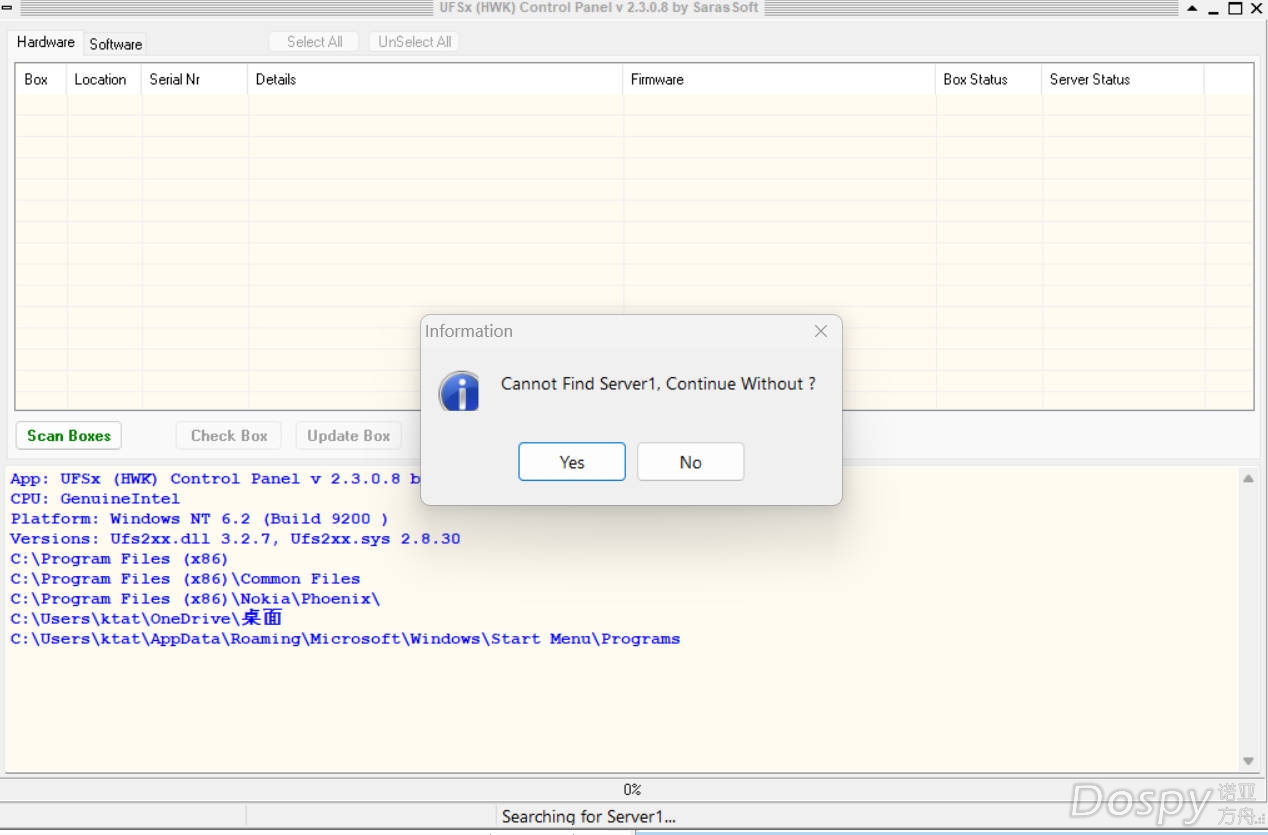1268x835 pixels.
Task: Click the Firmware column header
Action: coord(779,80)
